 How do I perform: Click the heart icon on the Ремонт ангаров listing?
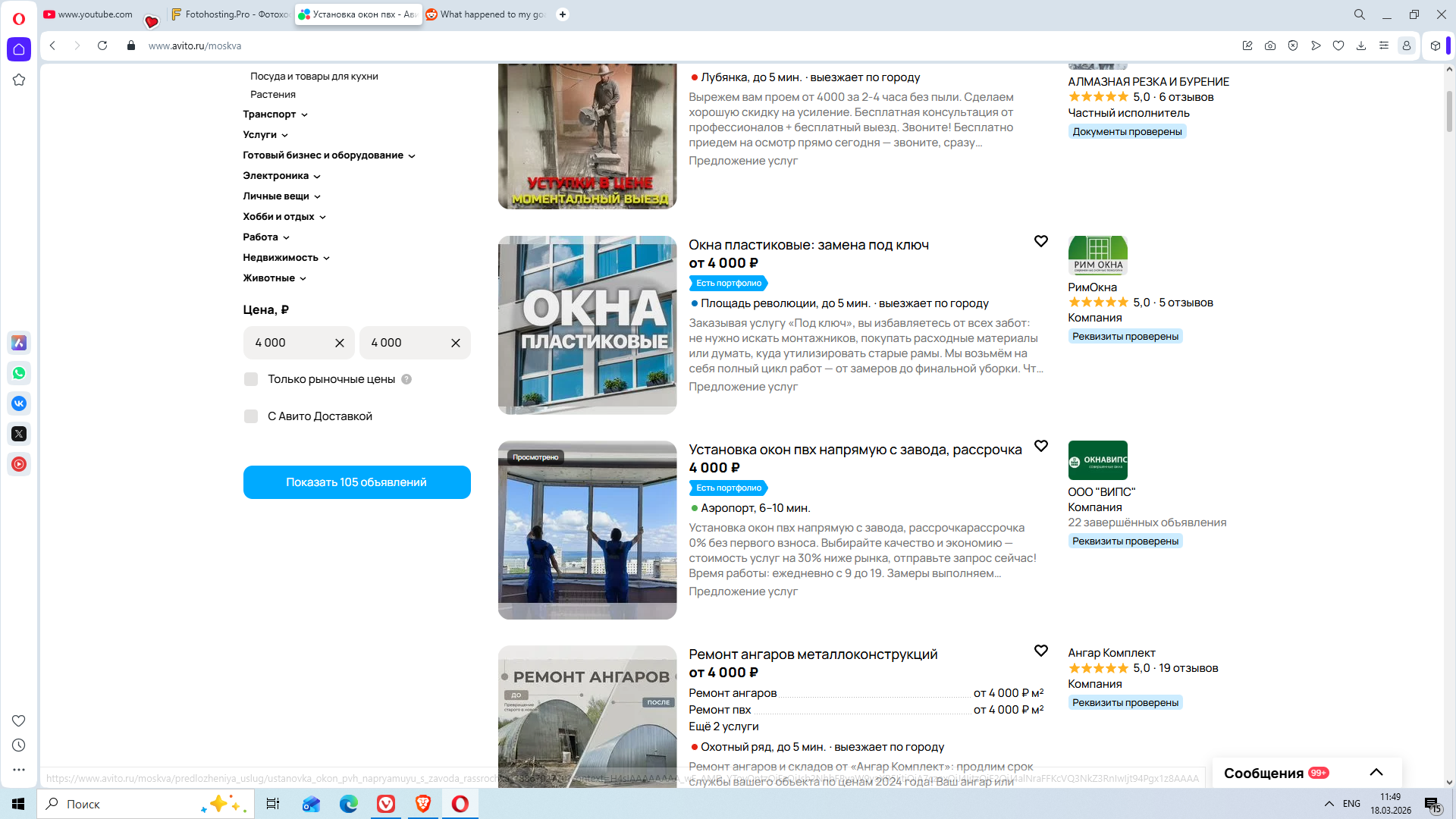1040,651
